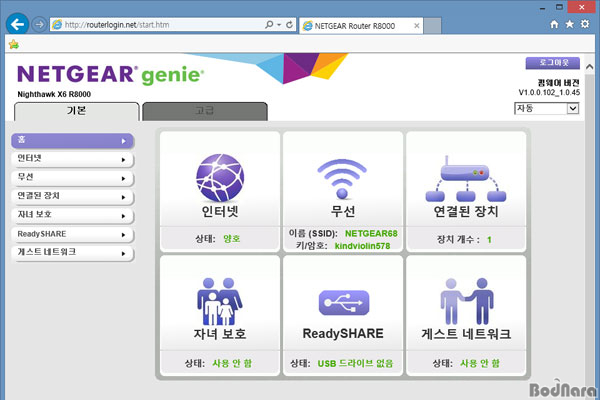
Task: Maximize the browser window
Action: tap(559, 7)
